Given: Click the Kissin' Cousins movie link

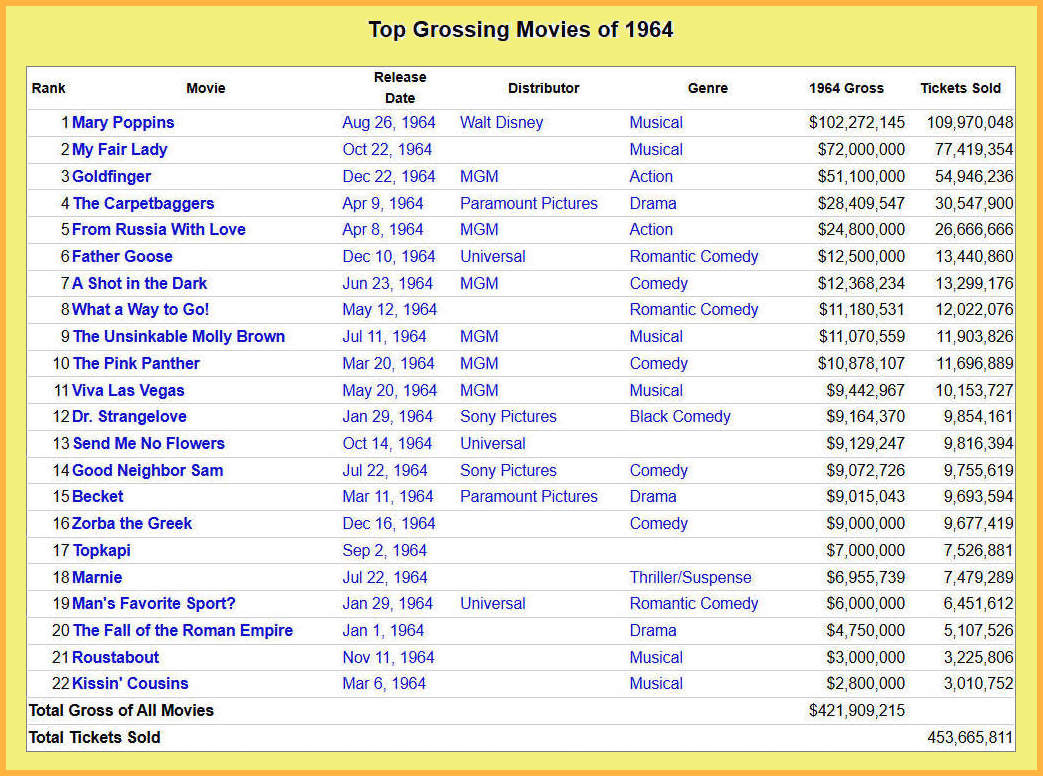Looking at the screenshot, I should click(130, 684).
